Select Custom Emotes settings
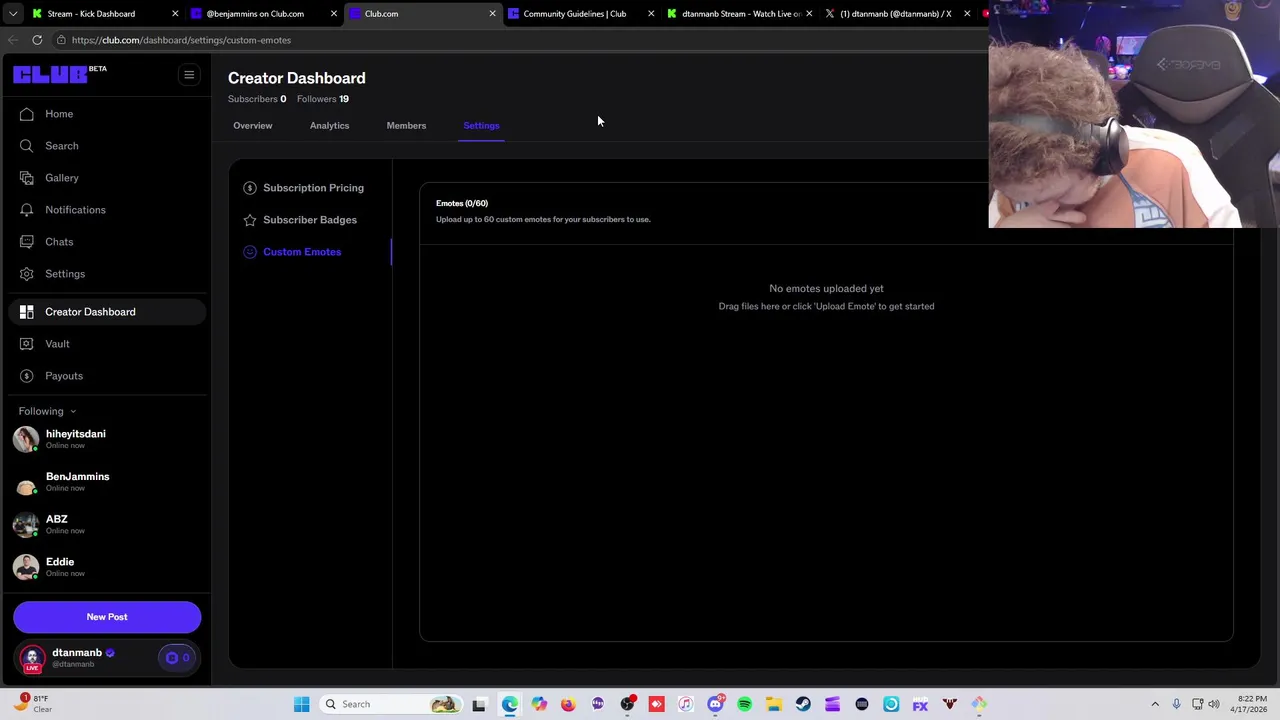The image size is (1280, 720). pos(292,252)
